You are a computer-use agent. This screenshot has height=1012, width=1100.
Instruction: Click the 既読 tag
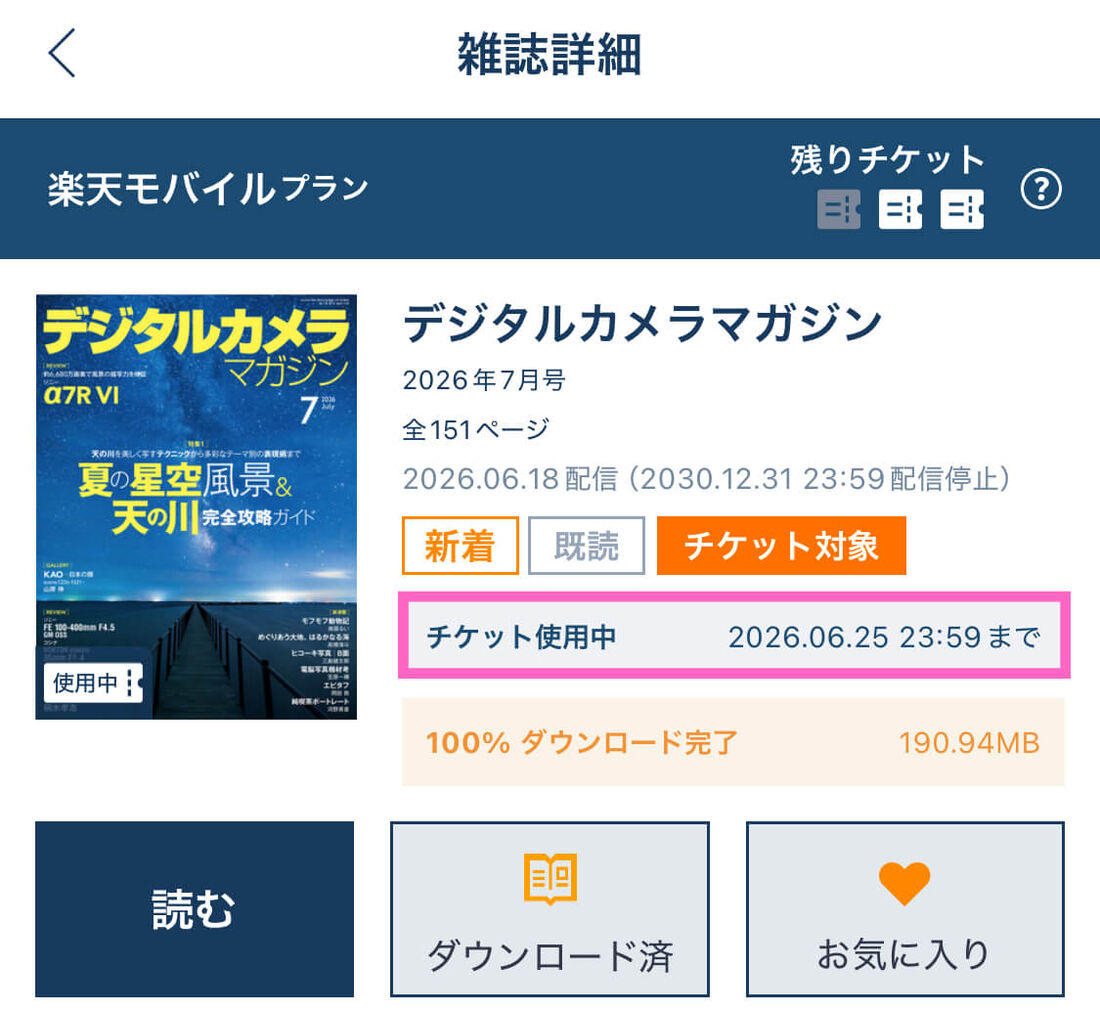click(x=586, y=546)
